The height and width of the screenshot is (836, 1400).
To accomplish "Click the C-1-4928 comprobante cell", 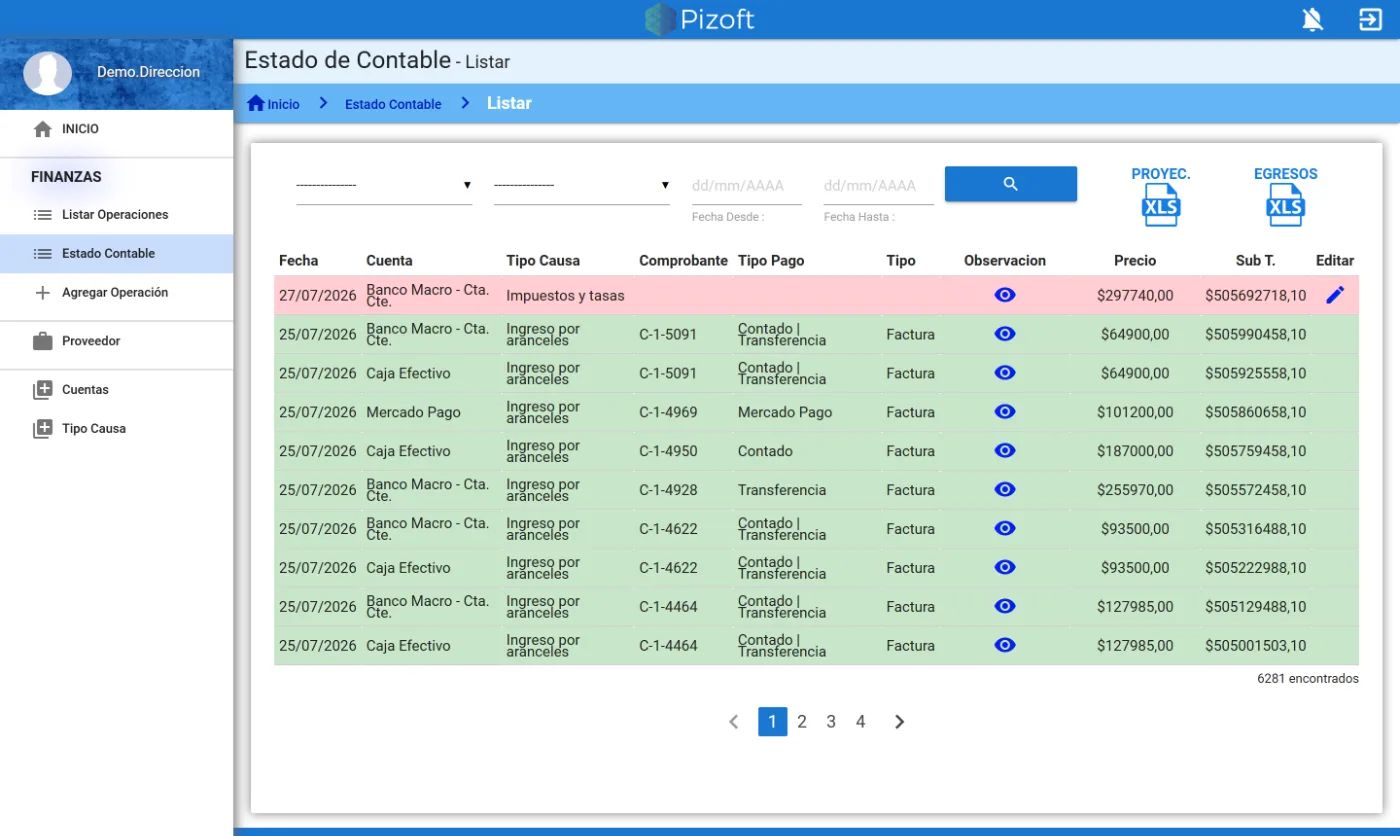I will click(668, 490).
